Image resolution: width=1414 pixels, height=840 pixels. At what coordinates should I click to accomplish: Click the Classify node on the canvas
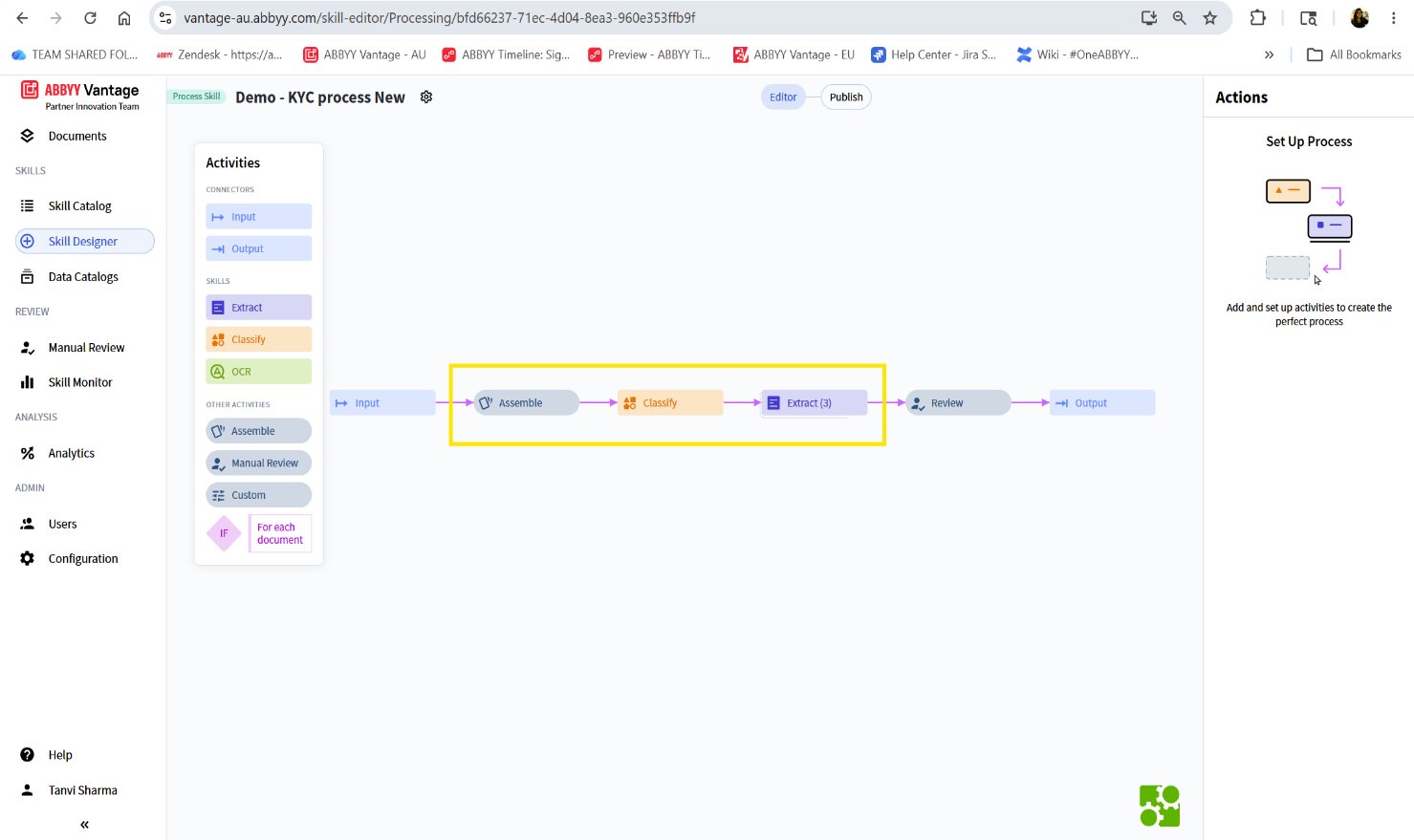(x=670, y=402)
